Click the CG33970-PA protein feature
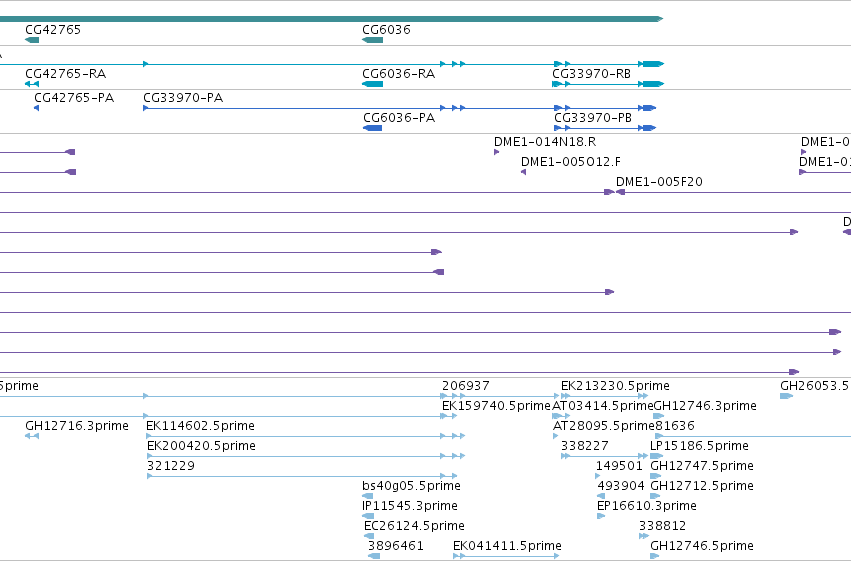Image resolution: width=851 pixels, height=561 pixels. point(183,98)
